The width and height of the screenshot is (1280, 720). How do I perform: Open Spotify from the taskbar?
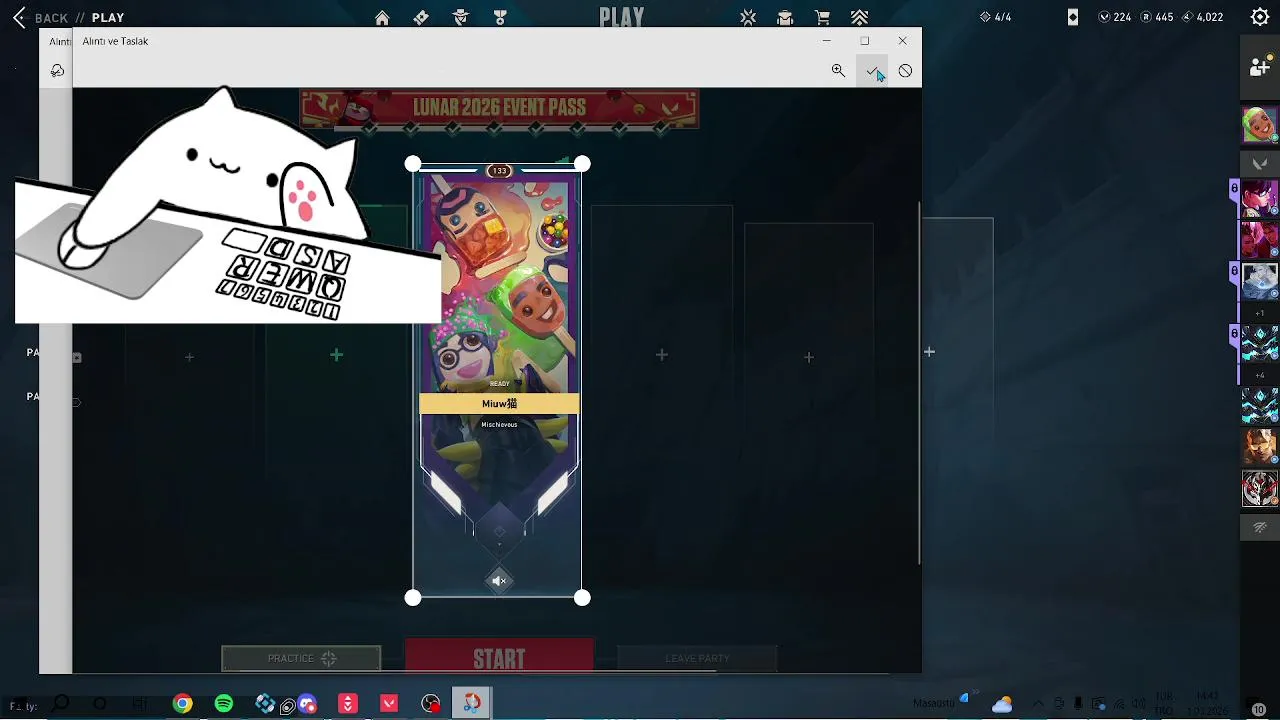point(224,704)
